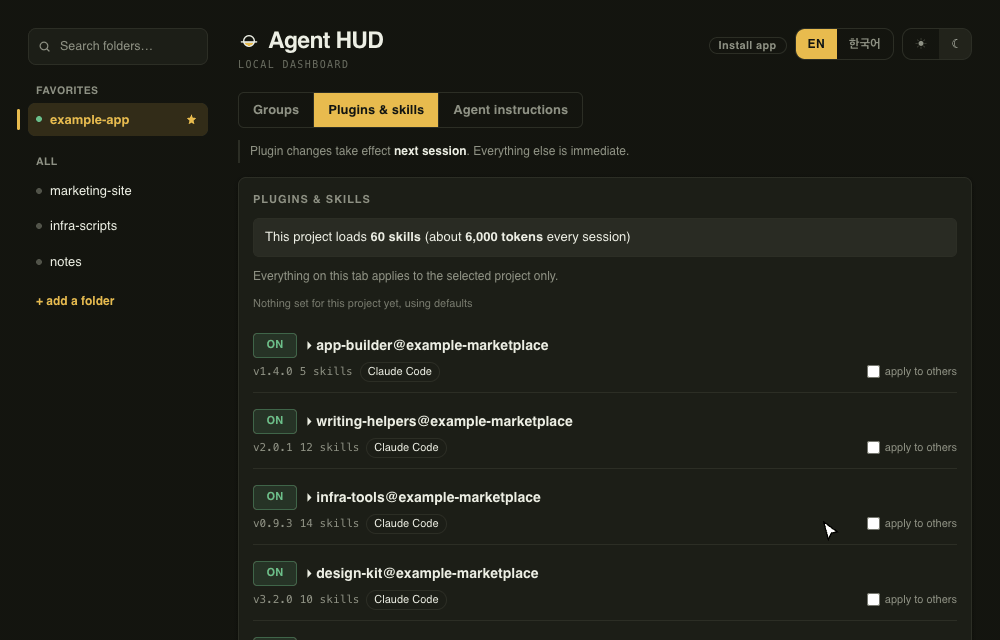Image resolution: width=1000 pixels, height=640 pixels.
Task: Check apply to others for infra-tools
Action: point(873,523)
